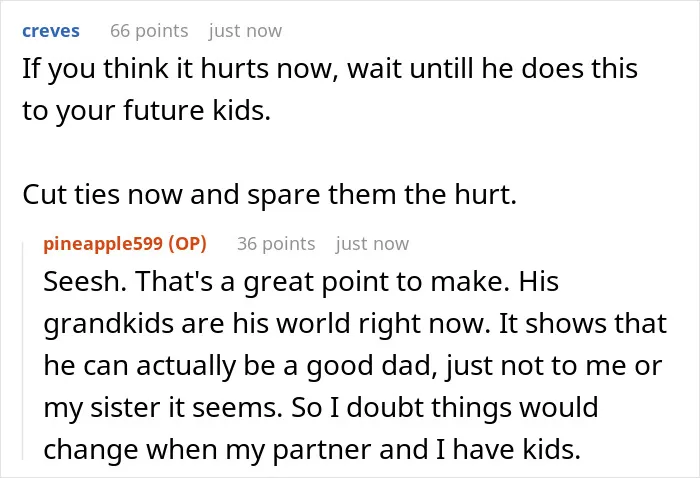700x478 pixels.
Task: Click the top comment's 'just now' timestamp
Action: coord(245,31)
